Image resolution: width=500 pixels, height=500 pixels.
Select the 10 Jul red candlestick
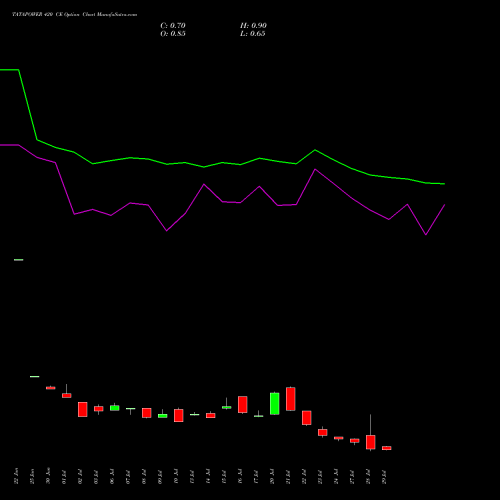coord(179,415)
